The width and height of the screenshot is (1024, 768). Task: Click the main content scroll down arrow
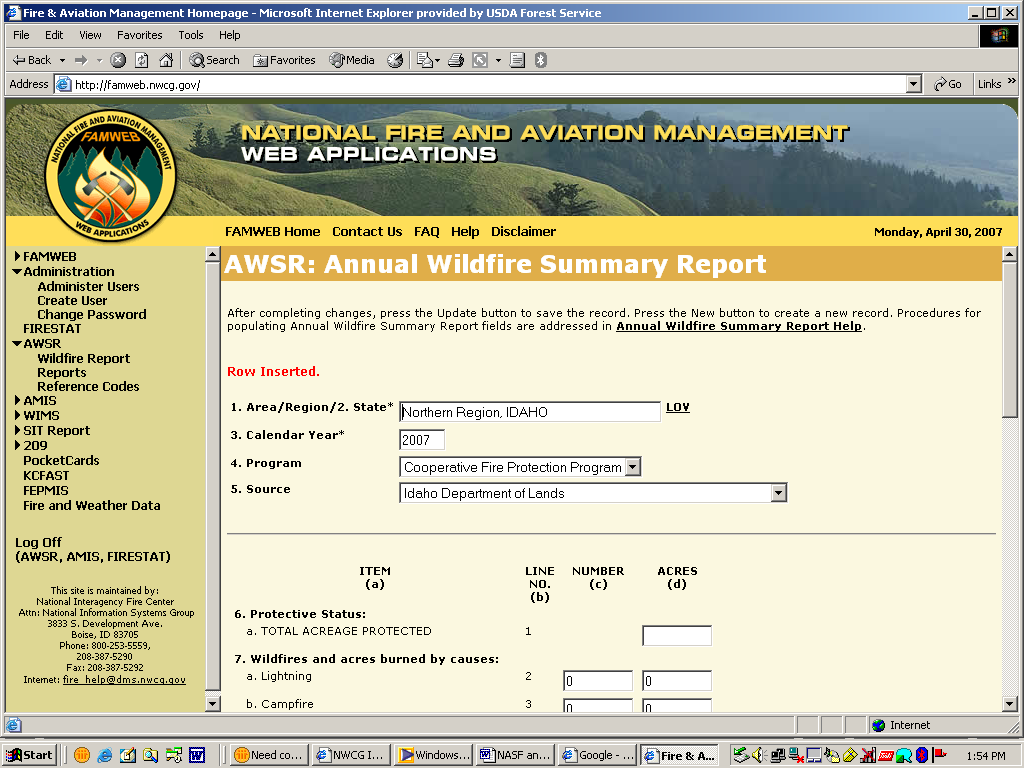coord(1009,703)
